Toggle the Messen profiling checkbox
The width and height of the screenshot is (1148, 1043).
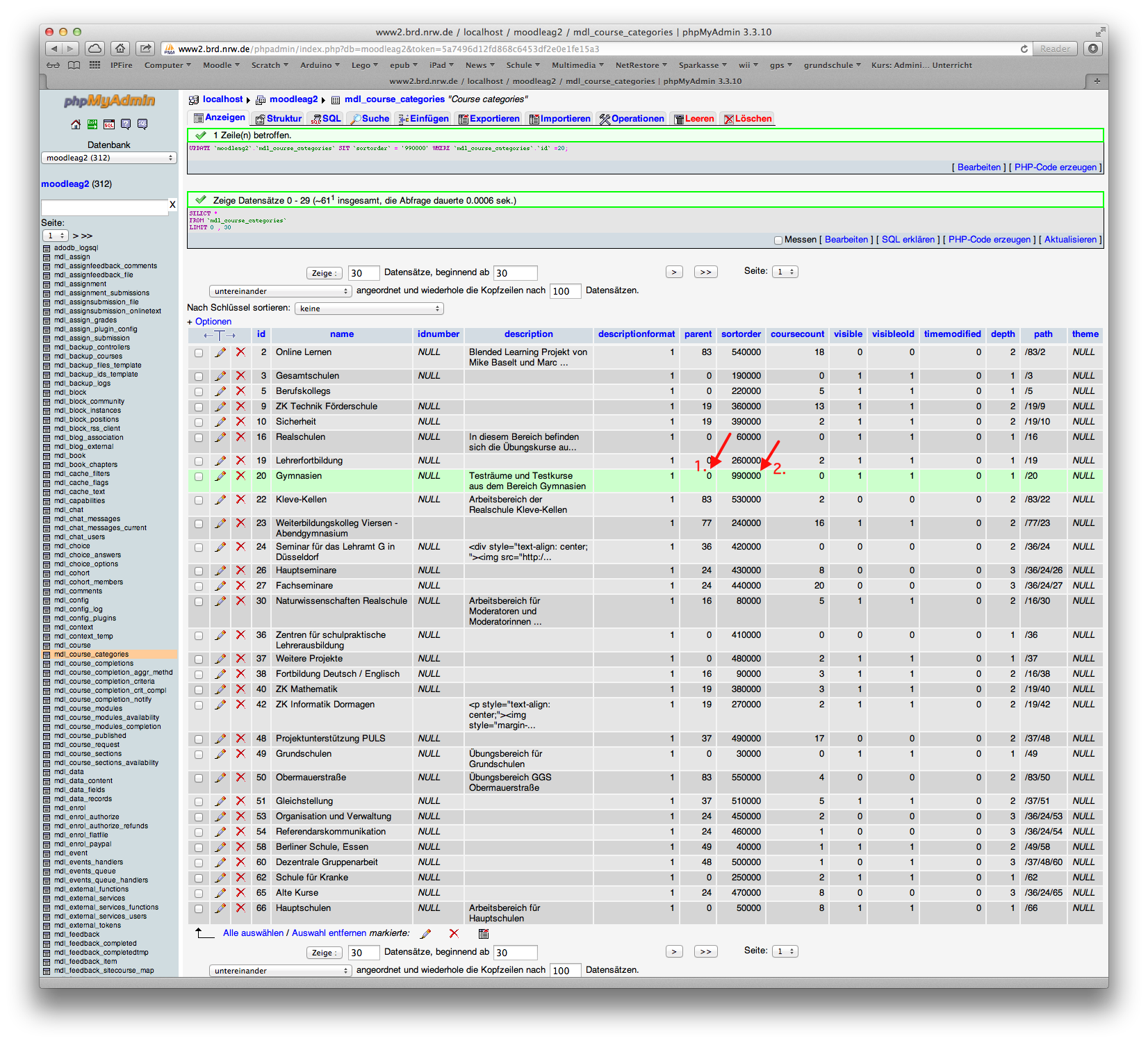[778, 240]
